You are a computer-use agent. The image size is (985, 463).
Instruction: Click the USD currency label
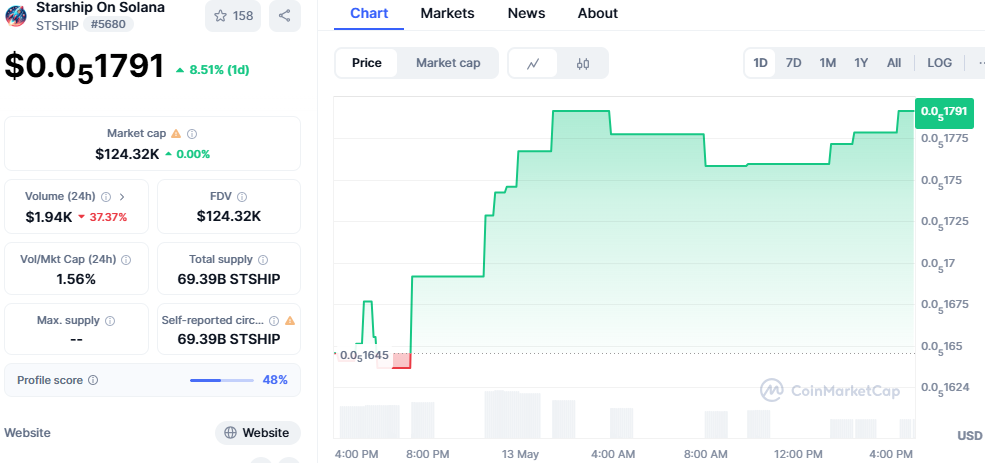click(969, 435)
